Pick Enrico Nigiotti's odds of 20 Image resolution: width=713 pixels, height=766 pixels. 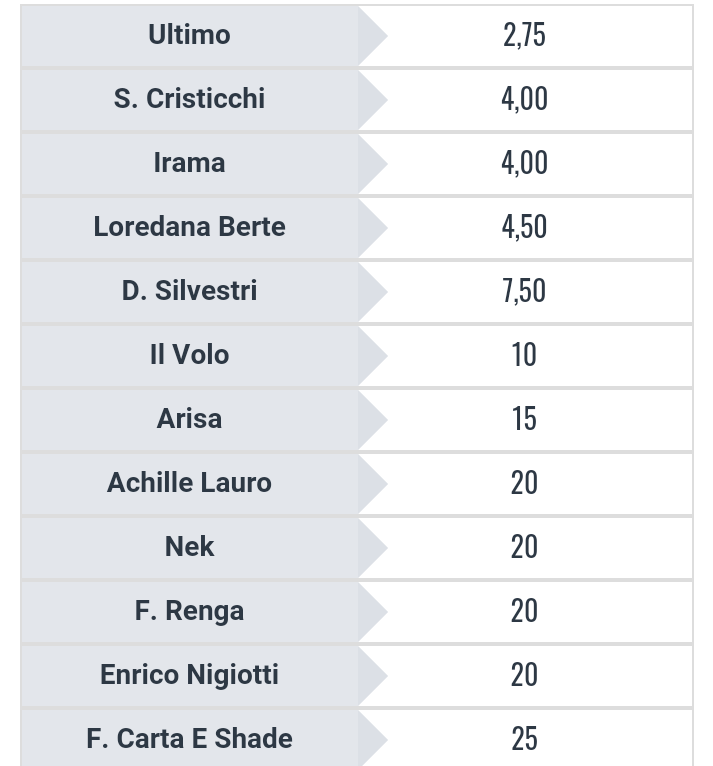524,675
